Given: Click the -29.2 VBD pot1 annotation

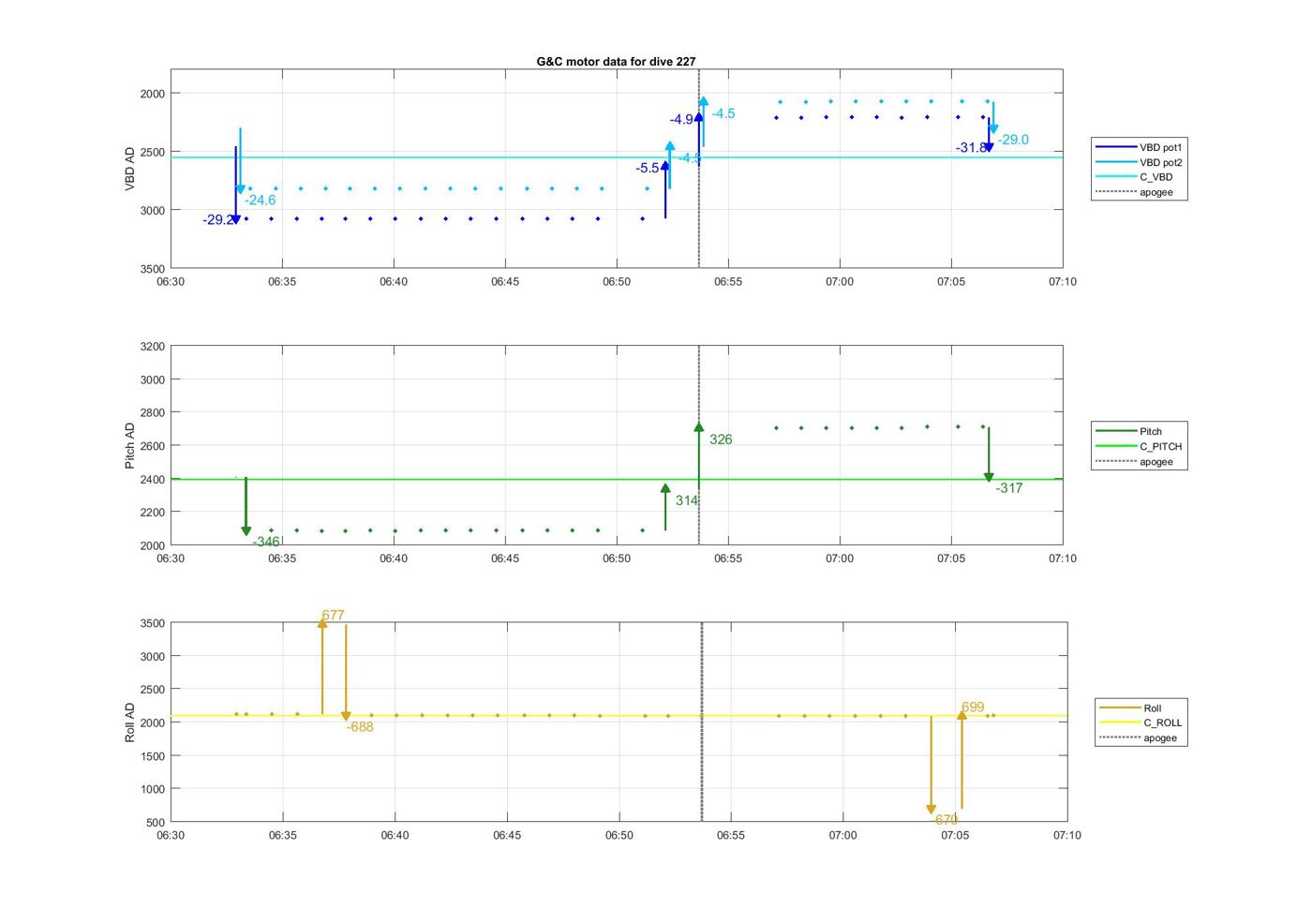Looking at the screenshot, I should pos(217,220).
